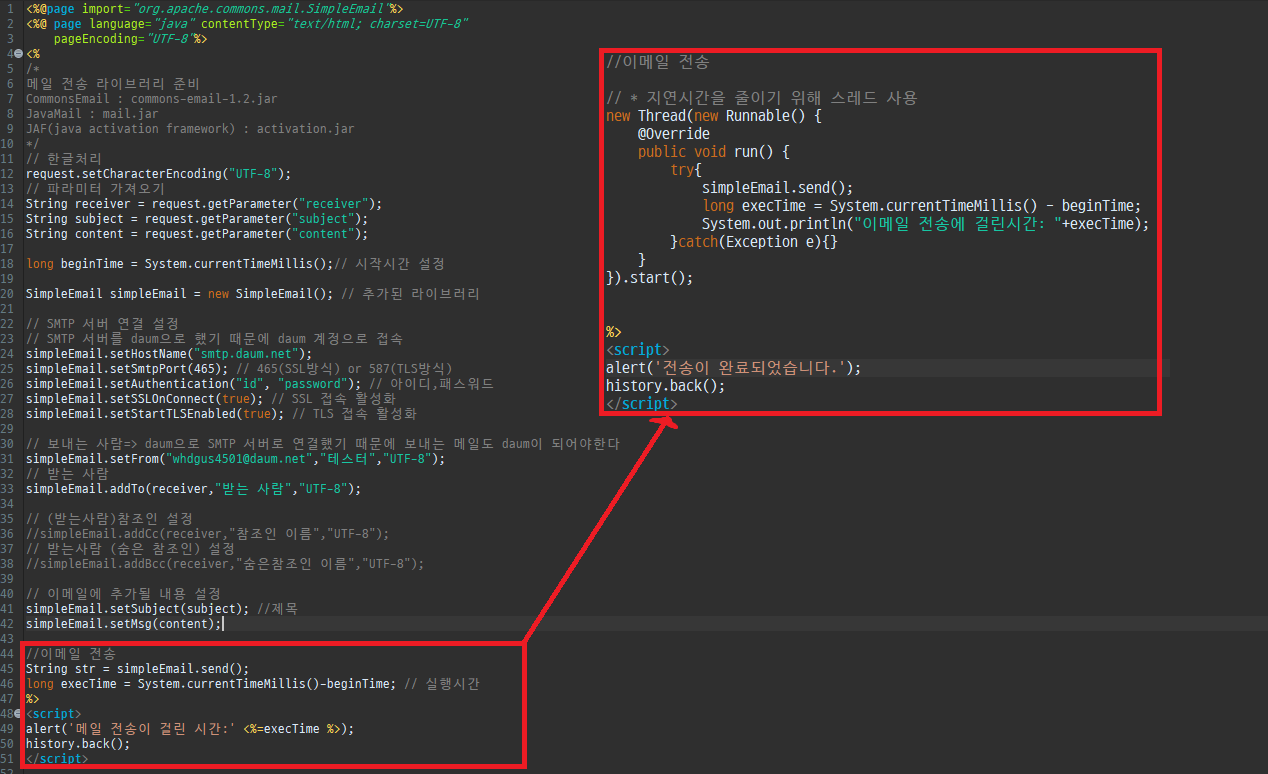
Task: Click the '// (받는사람)참조인 설정' comment
Action: [109, 519]
